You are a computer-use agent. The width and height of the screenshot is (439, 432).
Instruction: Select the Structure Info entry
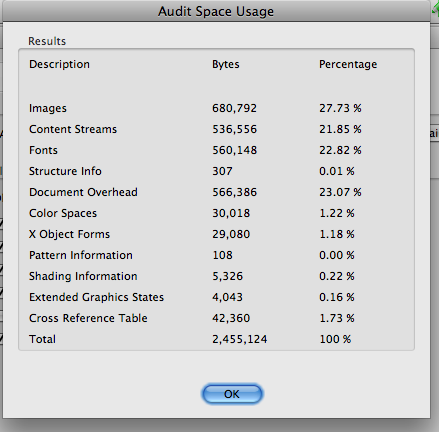point(65,171)
